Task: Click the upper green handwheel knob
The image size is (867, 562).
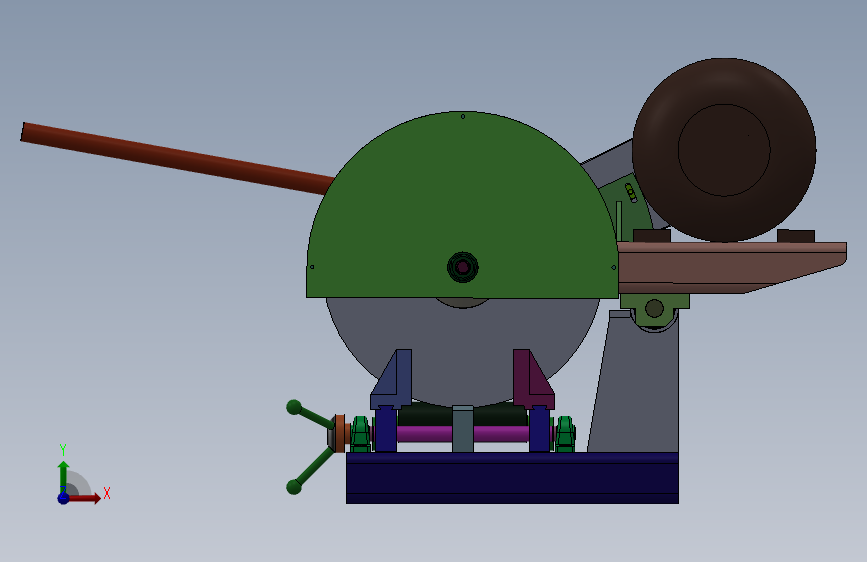Action: tap(294, 408)
